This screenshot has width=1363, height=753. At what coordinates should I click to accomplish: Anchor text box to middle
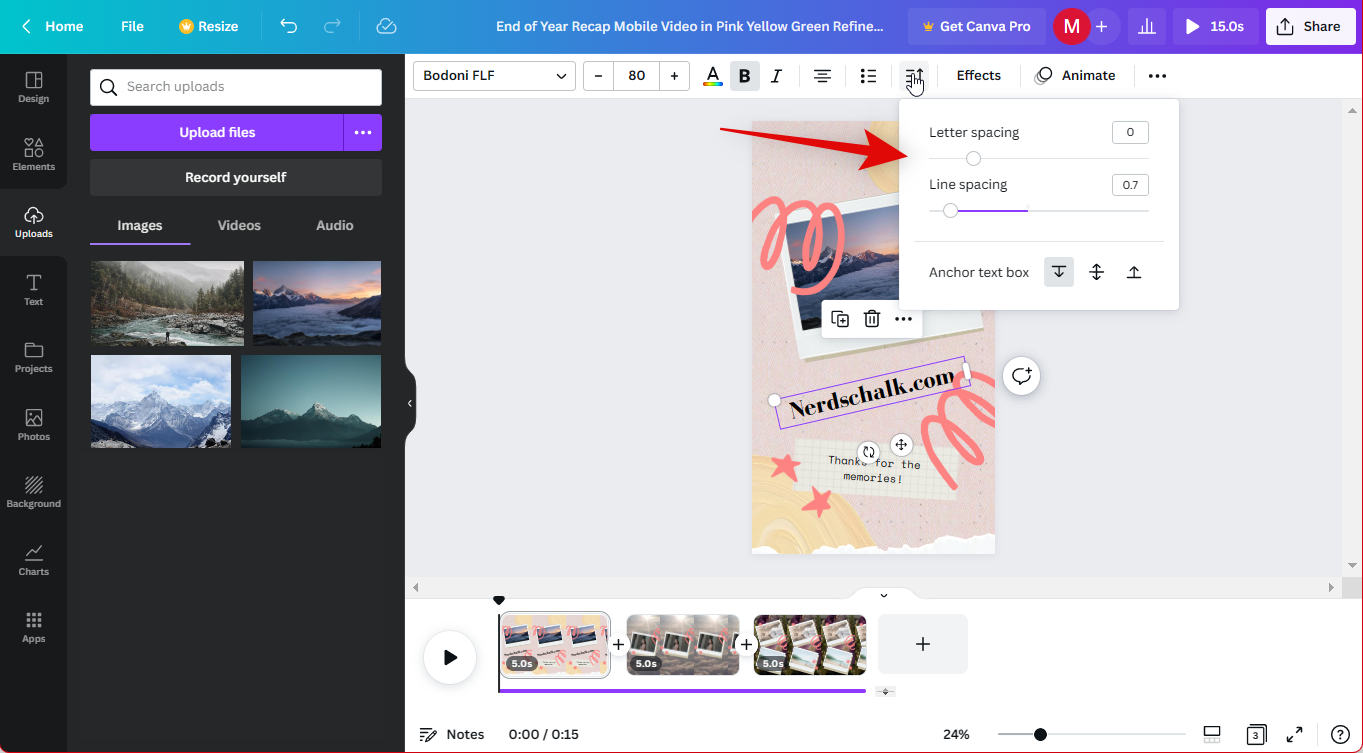coord(1096,272)
